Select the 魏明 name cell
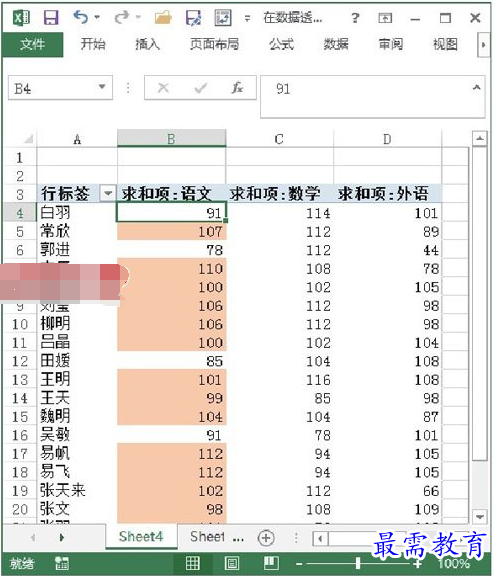 coord(77,416)
